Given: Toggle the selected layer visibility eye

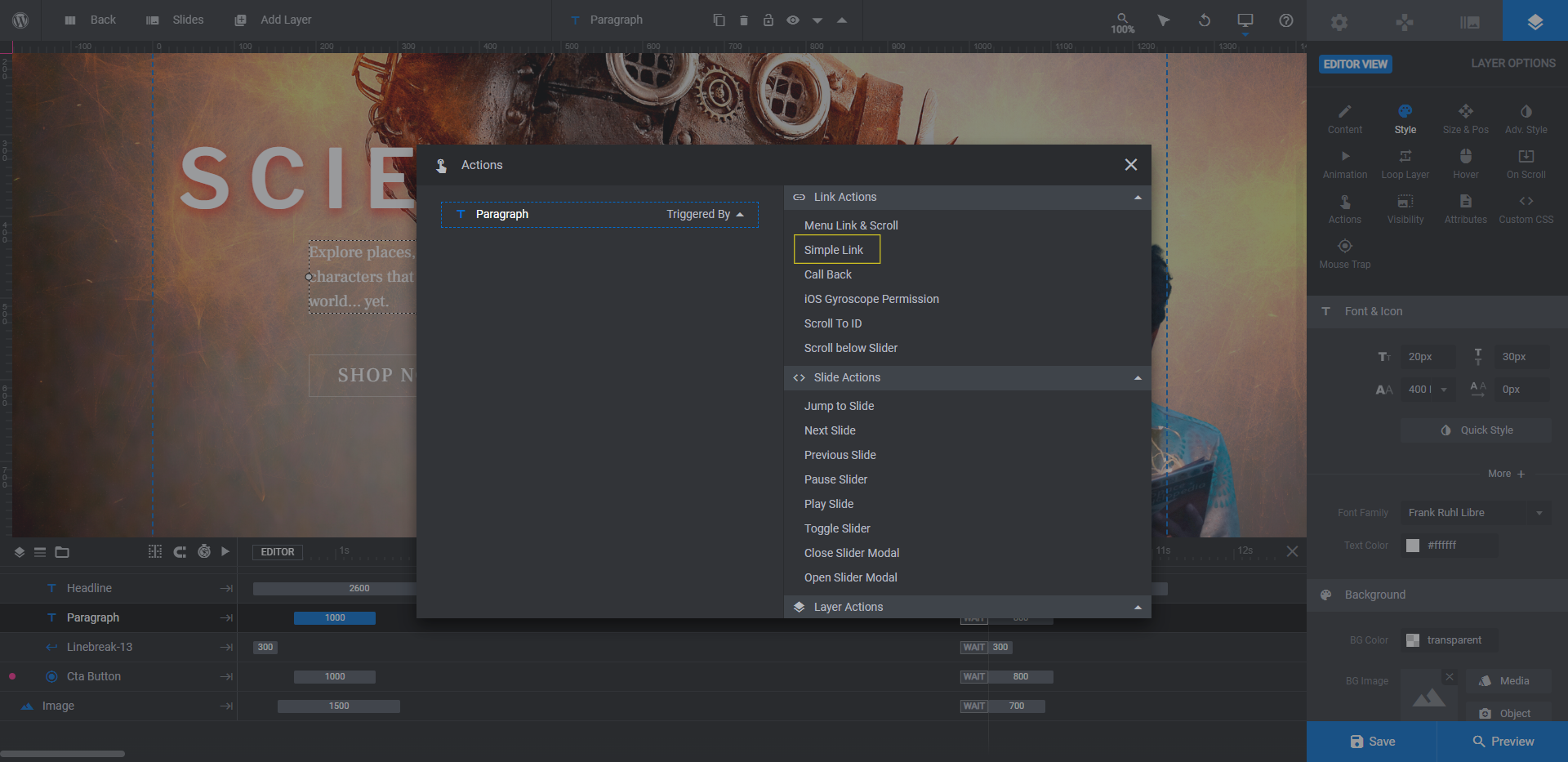Looking at the screenshot, I should (x=793, y=20).
